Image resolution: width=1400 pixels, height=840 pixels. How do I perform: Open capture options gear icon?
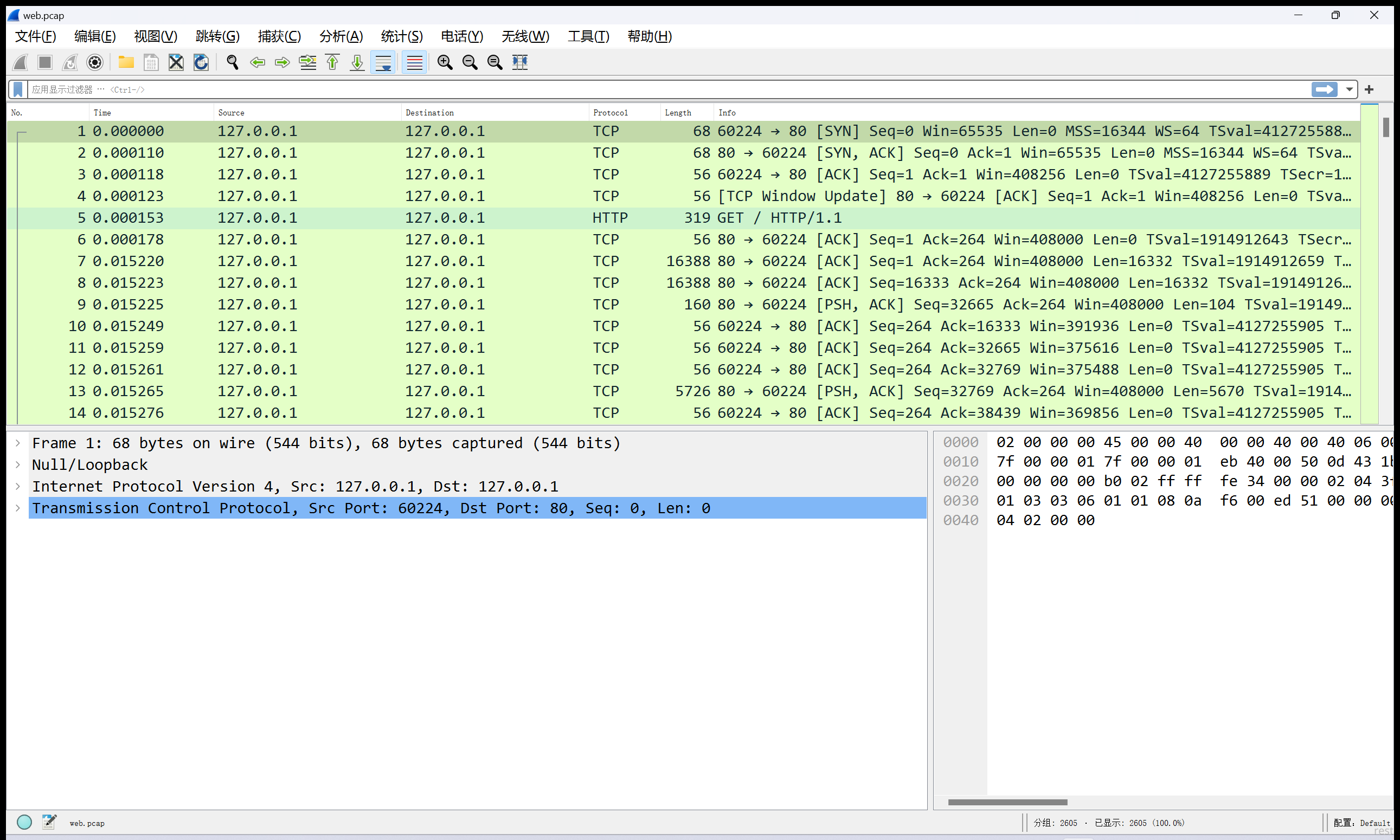(x=94, y=62)
